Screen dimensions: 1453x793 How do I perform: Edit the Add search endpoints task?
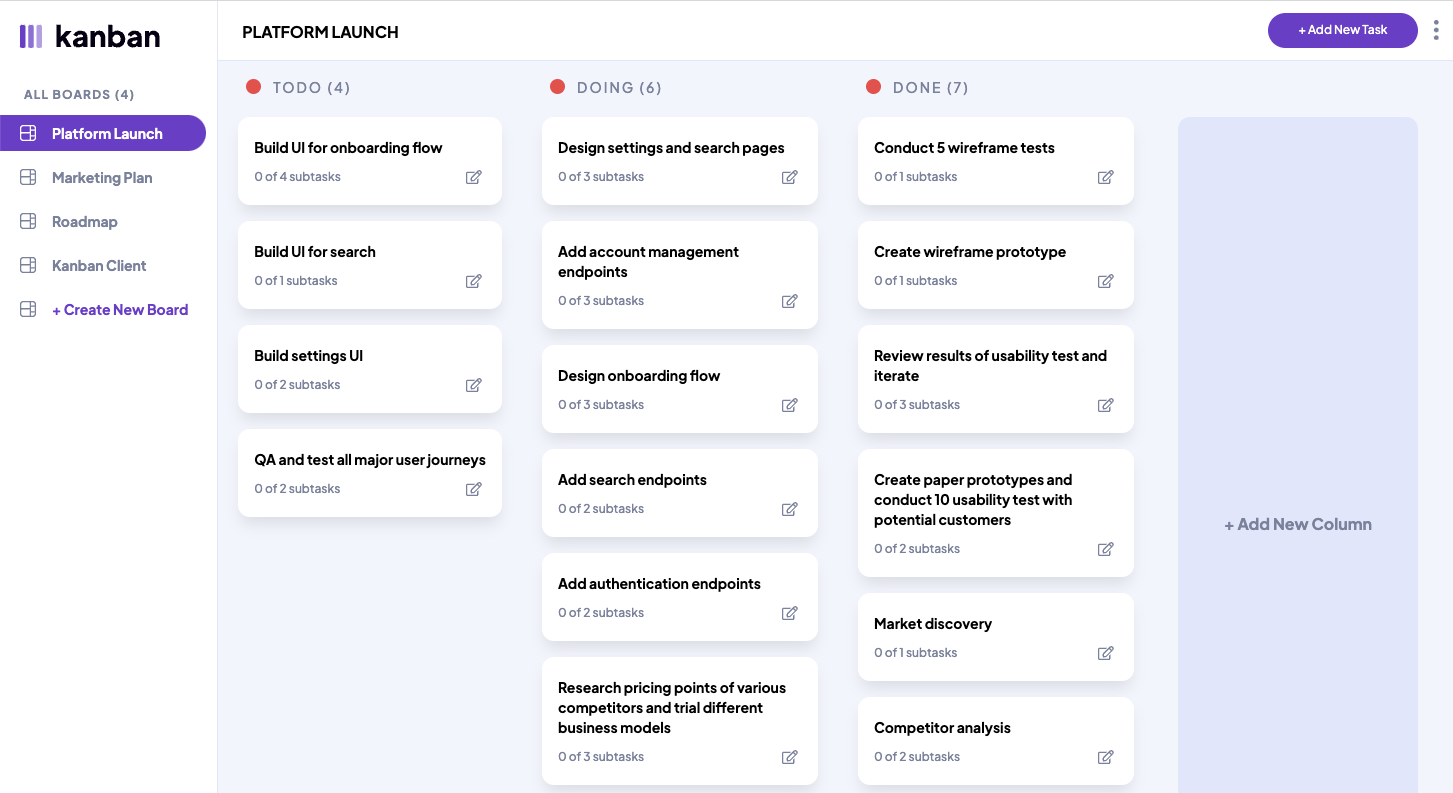coord(790,509)
